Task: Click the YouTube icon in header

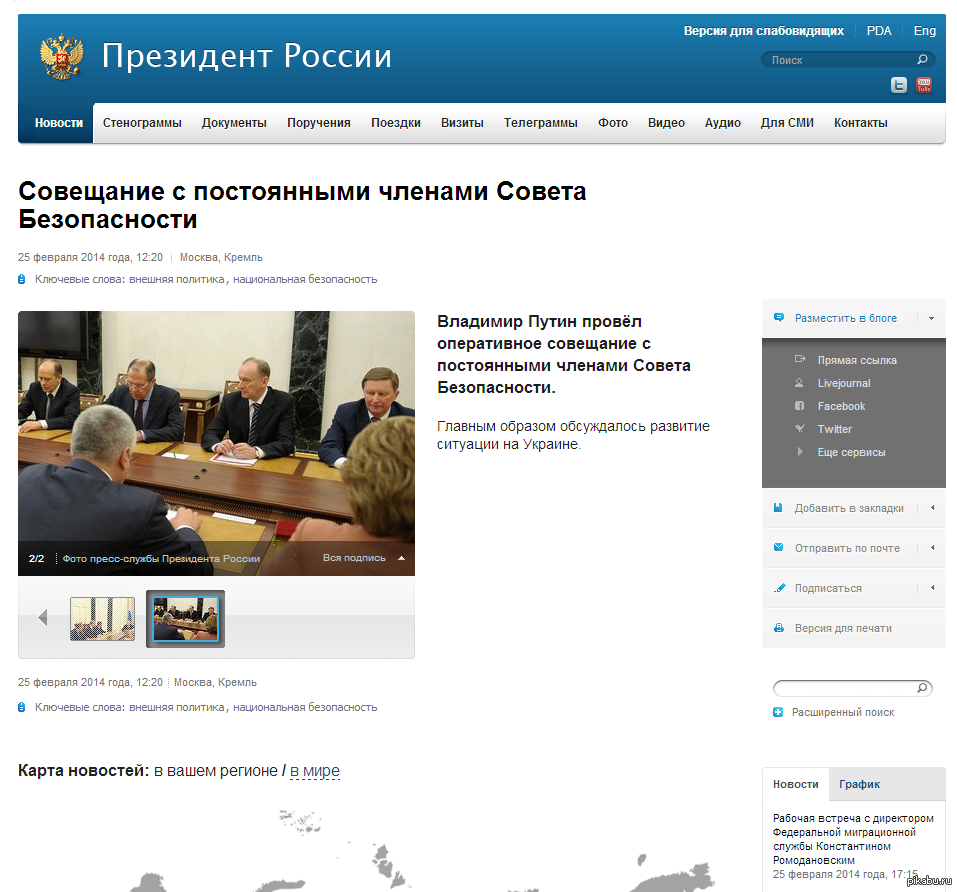Action: [924, 85]
